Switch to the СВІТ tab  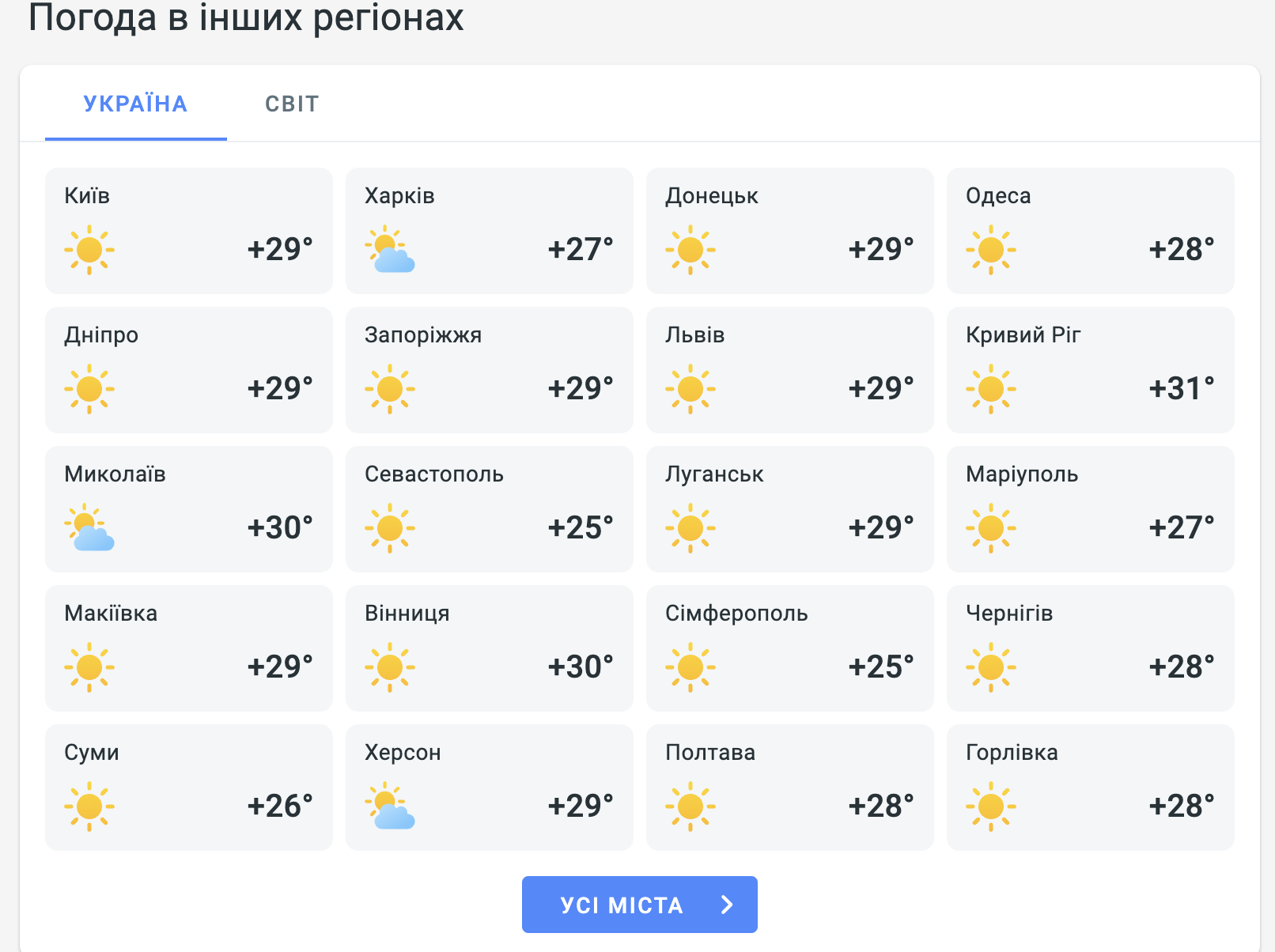pos(292,104)
